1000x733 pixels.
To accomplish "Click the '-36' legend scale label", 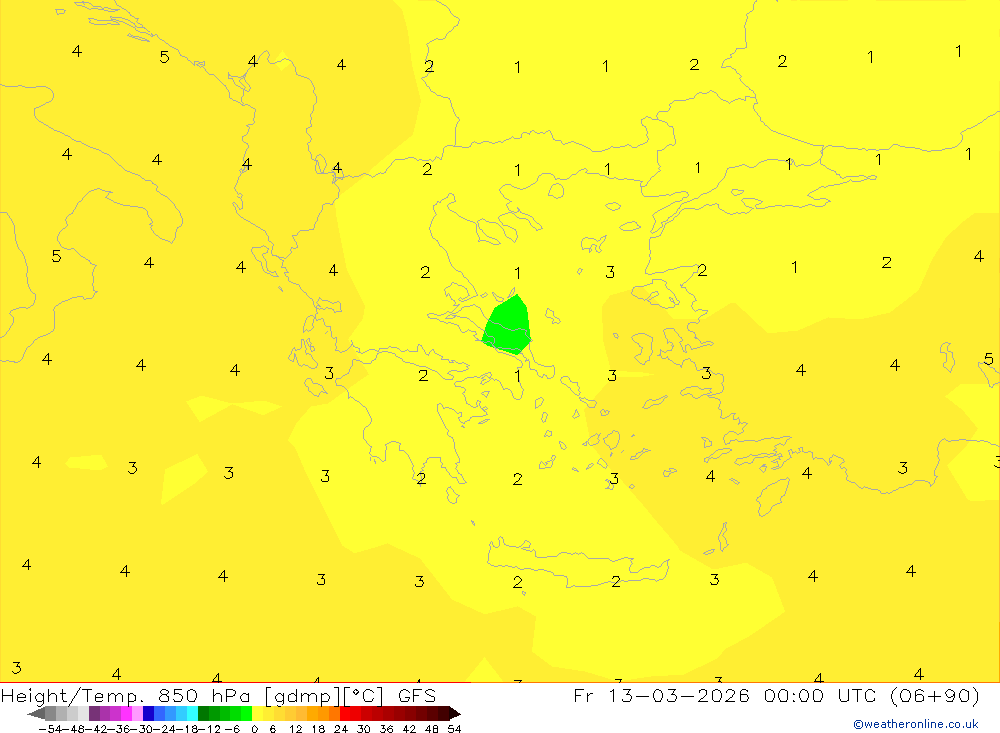I will click(119, 729).
